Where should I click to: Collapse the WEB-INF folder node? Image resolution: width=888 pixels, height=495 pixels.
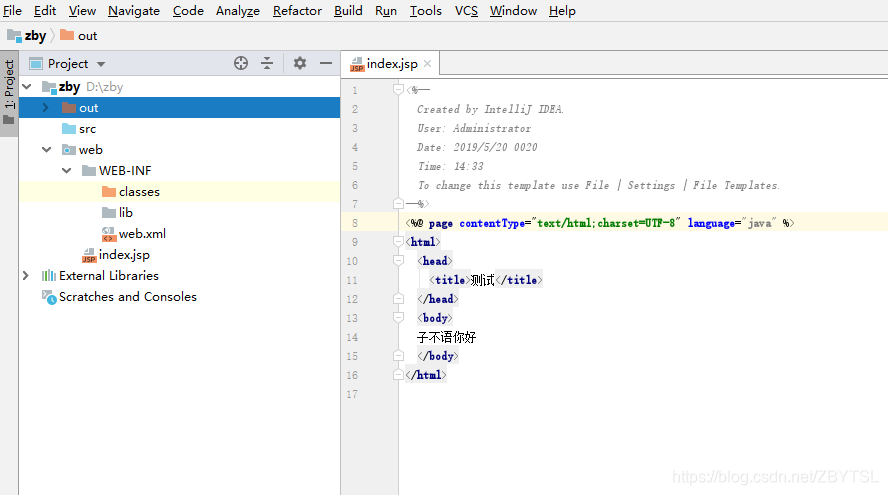(x=66, y=170)
